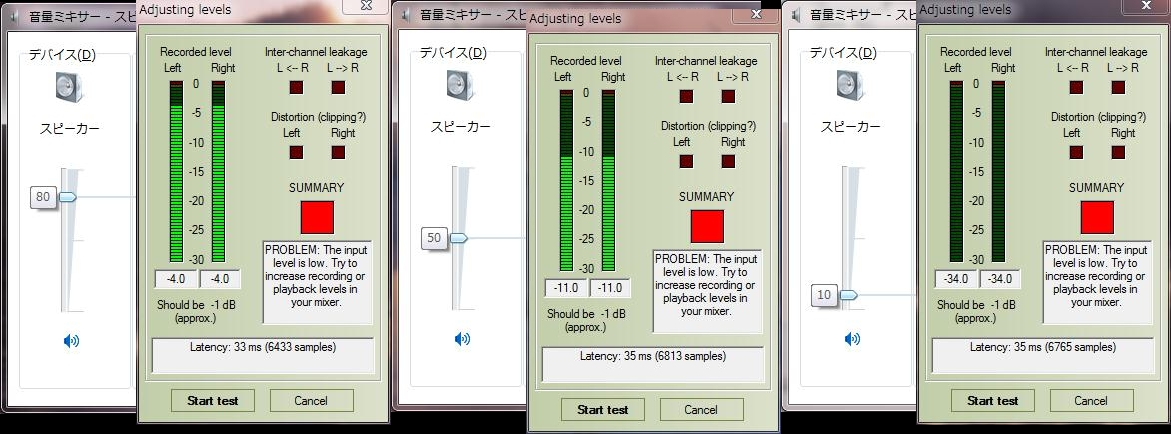The width and height of the screenshot is (1171, 434).
Task: Click Left distortion indicator in 6765 samples window
Action: coord(1076,152)
